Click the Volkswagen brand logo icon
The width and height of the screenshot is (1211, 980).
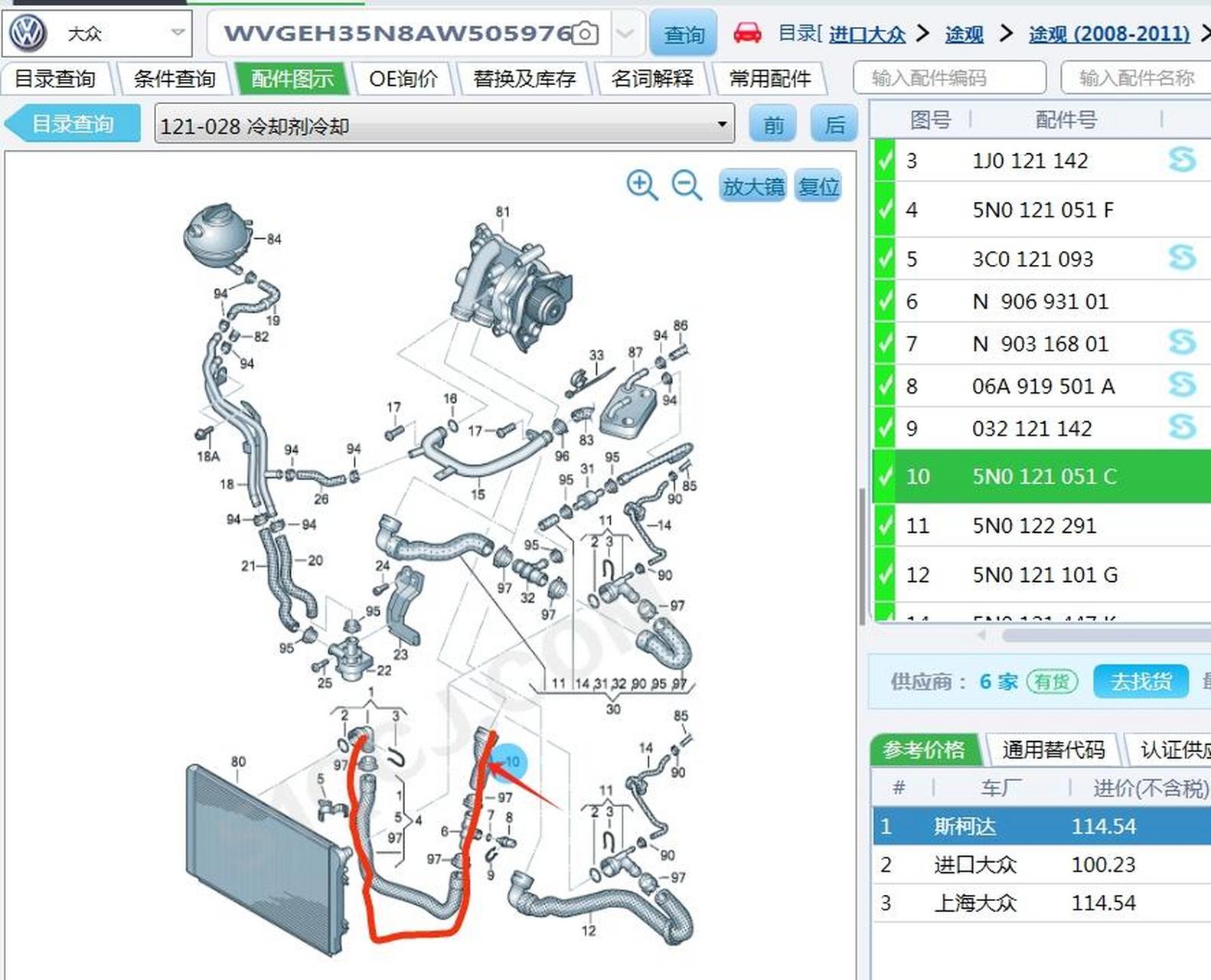click(28, 34)
